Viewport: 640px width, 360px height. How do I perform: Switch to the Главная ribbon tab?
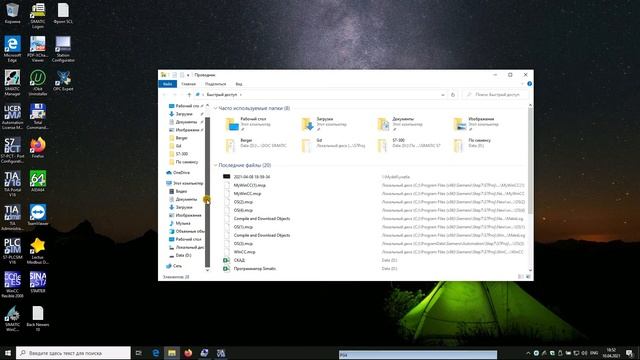[x=189, y=84]
